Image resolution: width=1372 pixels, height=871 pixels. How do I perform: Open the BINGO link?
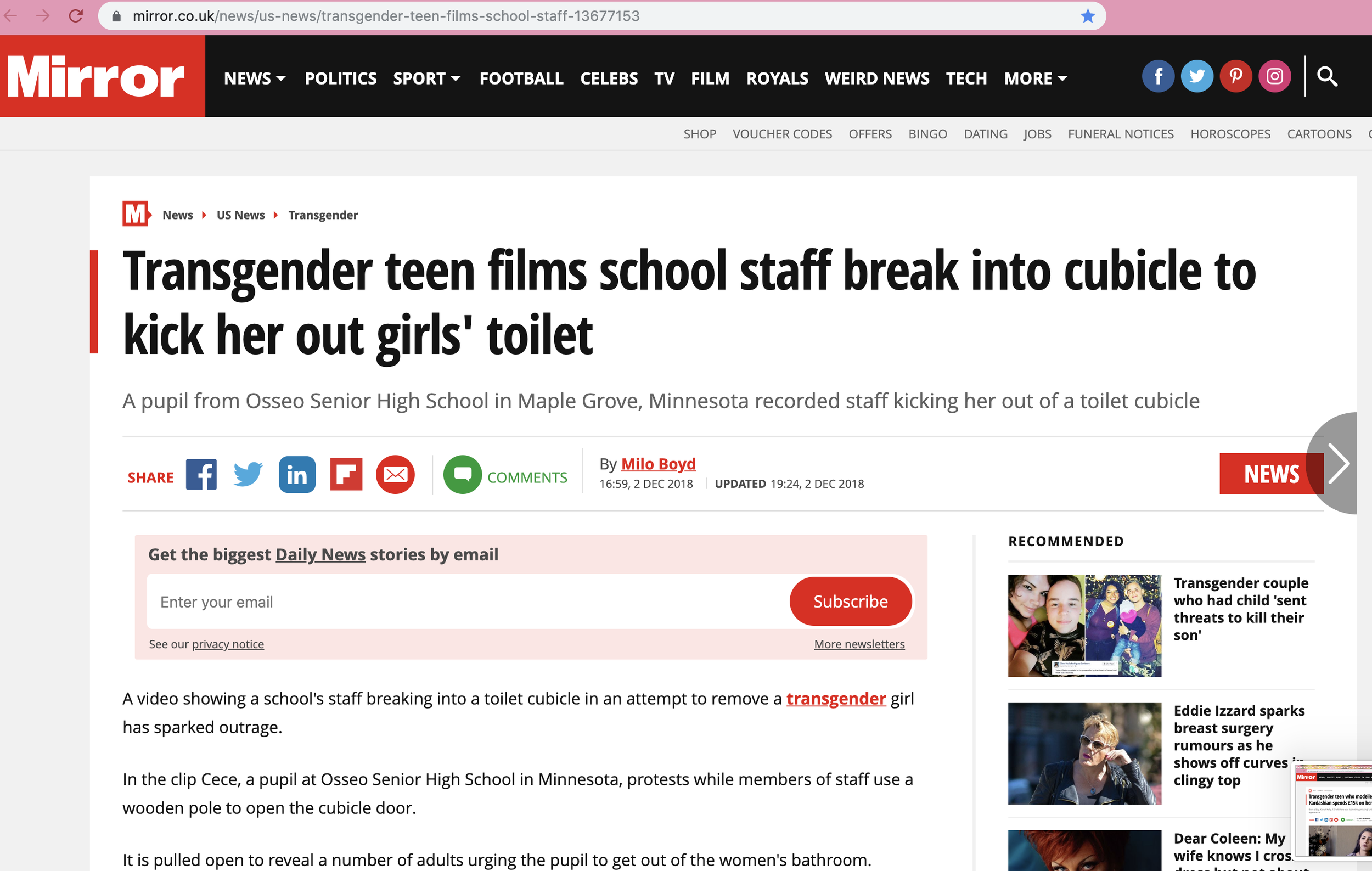[x=927, y=134]
